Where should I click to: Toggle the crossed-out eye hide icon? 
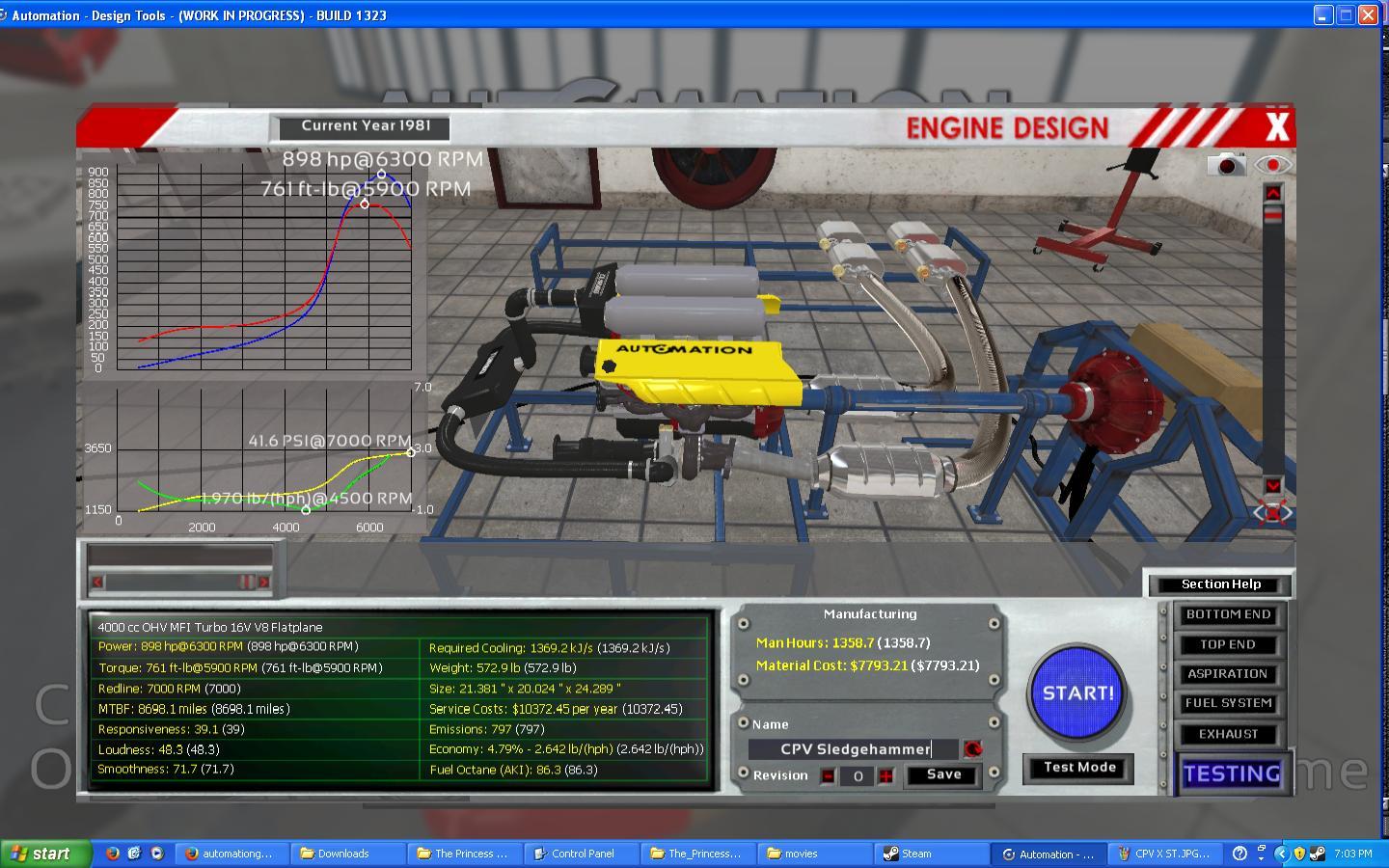coord(1272,512)
